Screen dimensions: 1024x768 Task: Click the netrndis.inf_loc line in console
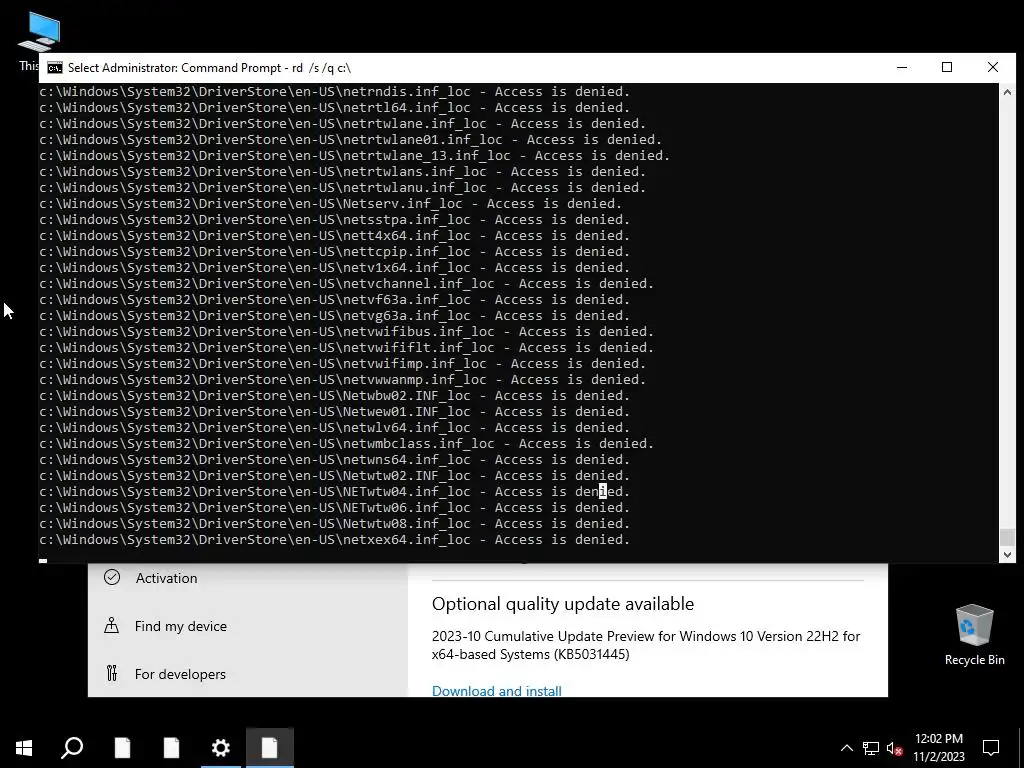tap(334, 91)
